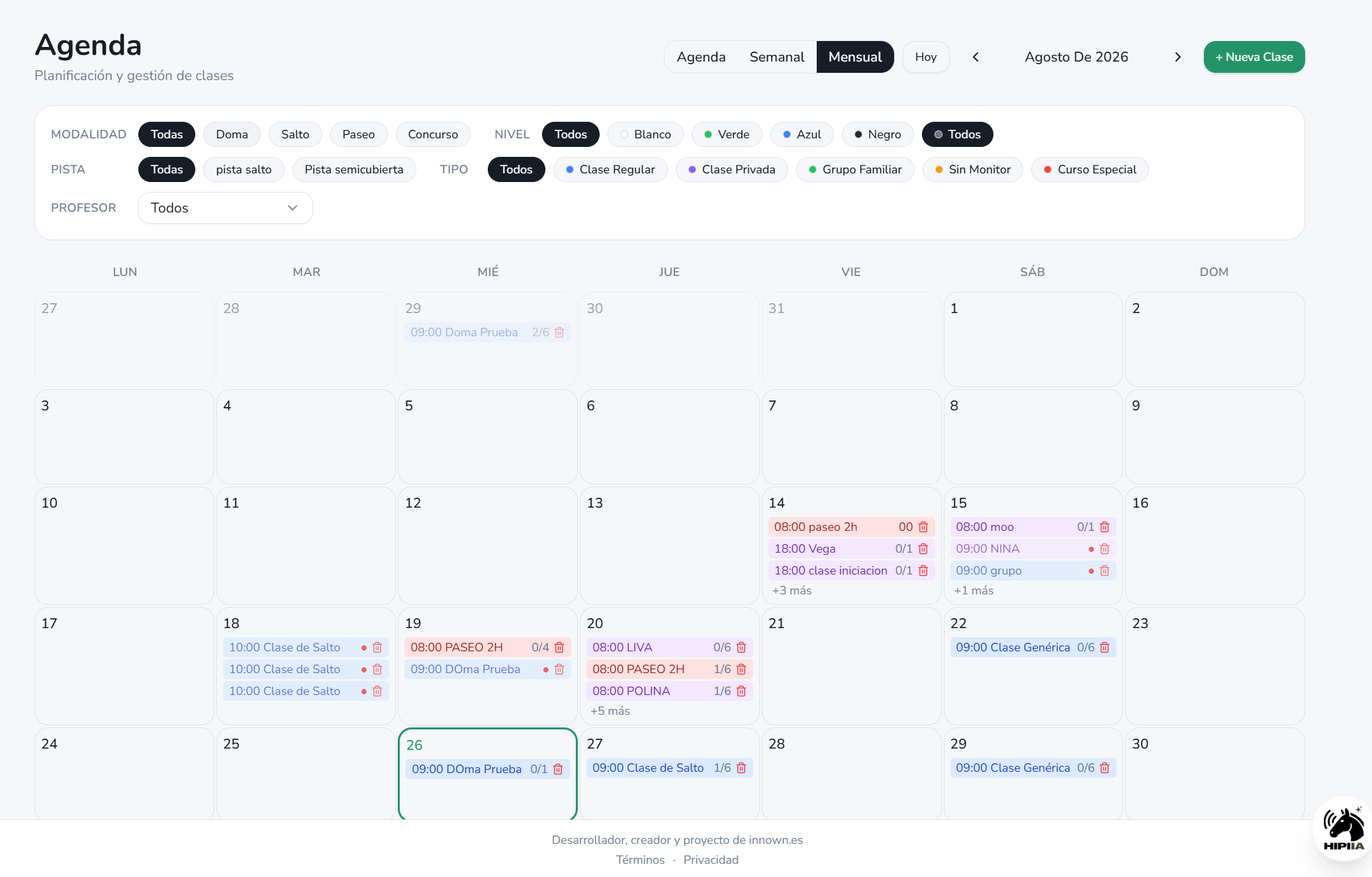Go to next month arrow
This screenshot has width=1372, height=877.
[x=1177, y=57]
